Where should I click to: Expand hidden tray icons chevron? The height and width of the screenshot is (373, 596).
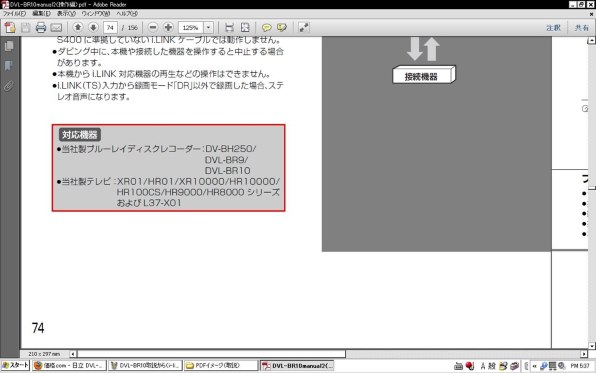pyautogui.click(x=534, y=366)
